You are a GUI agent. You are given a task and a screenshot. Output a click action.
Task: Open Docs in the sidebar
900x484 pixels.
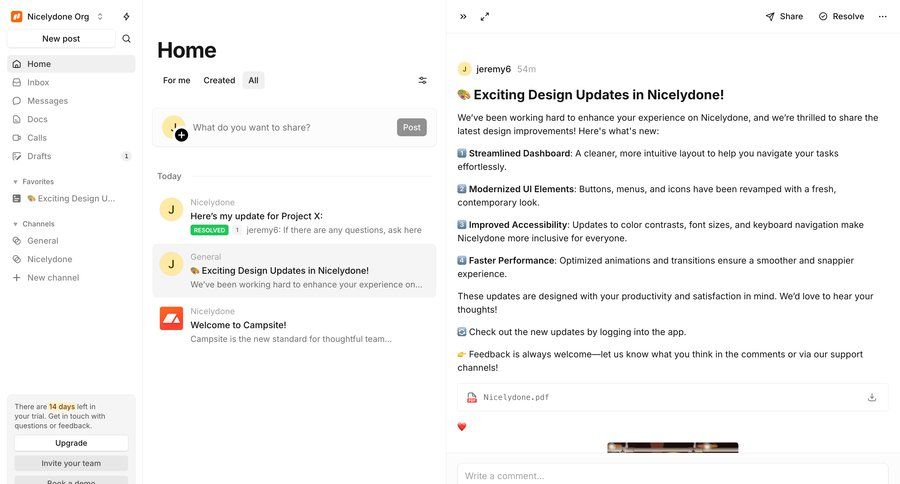[x=71, y=119]
